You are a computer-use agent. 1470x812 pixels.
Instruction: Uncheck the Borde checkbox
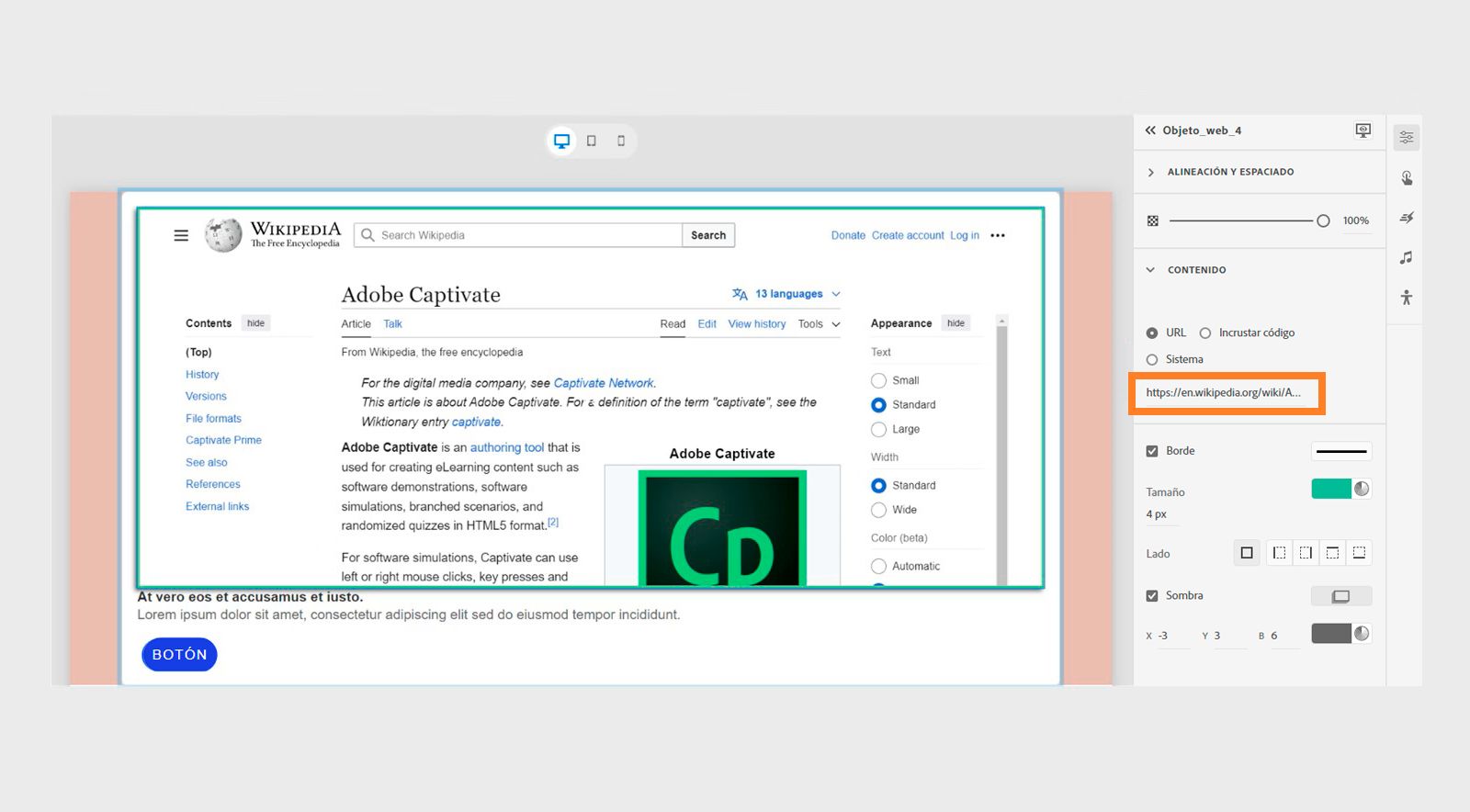click(x=1152, y=451)
